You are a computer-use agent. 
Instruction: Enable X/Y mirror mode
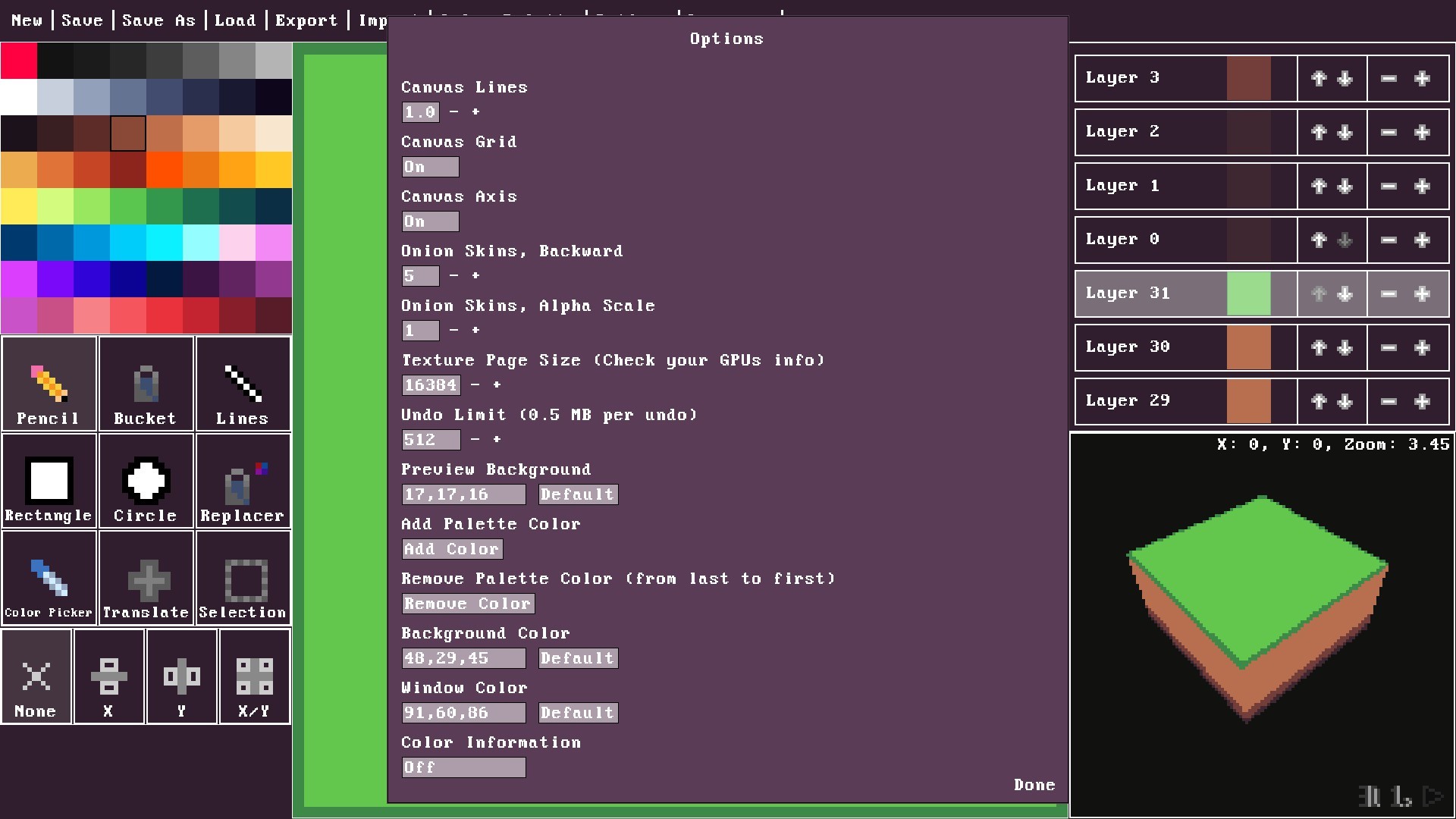254,676
